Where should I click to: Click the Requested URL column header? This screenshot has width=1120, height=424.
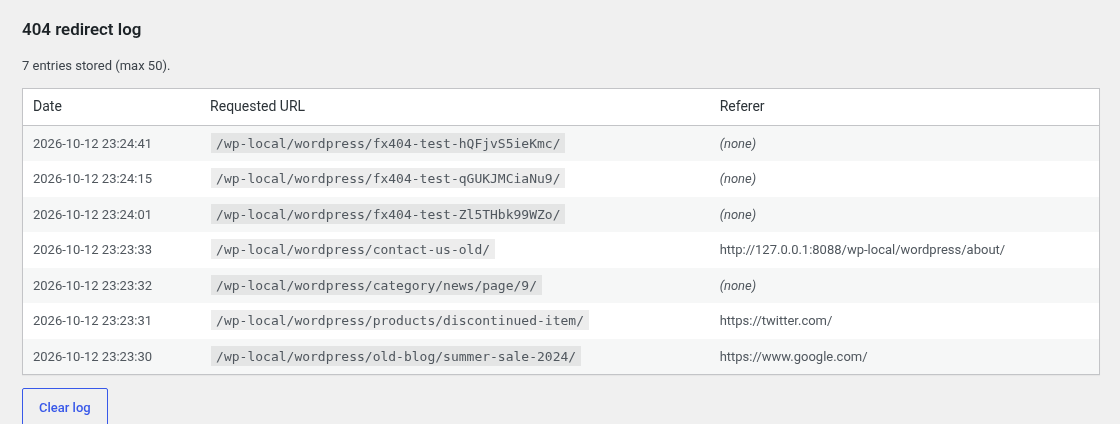pyautogui.click(x=257, y=106)
